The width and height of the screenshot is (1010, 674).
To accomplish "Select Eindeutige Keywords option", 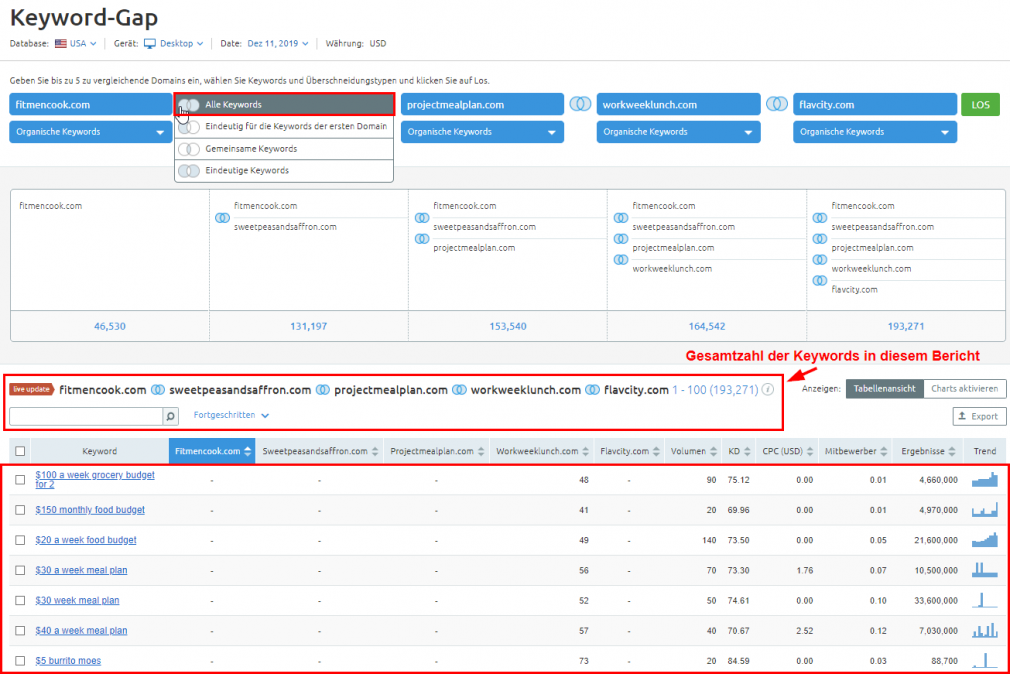I will [284, 171].
